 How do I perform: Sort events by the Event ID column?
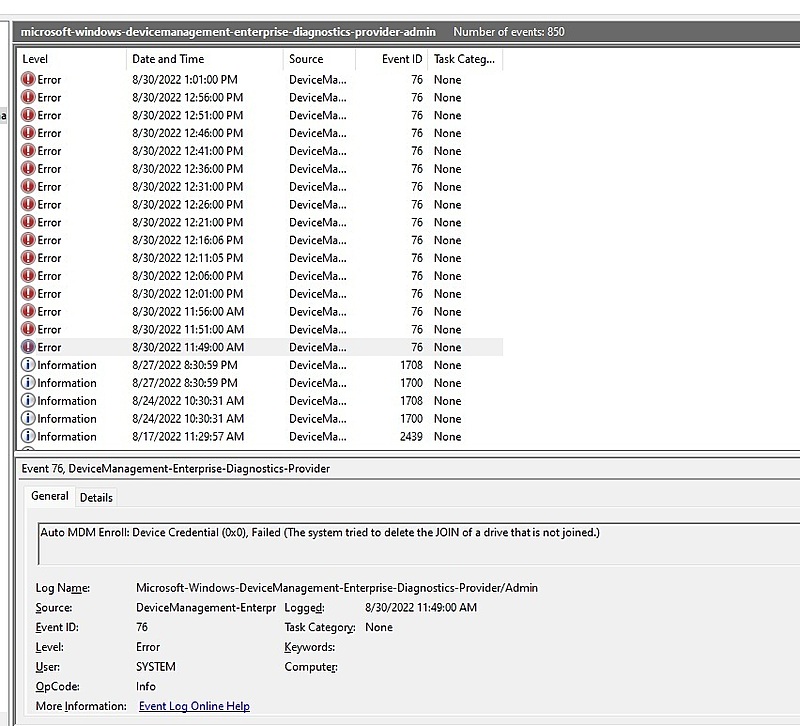point(400,59)
